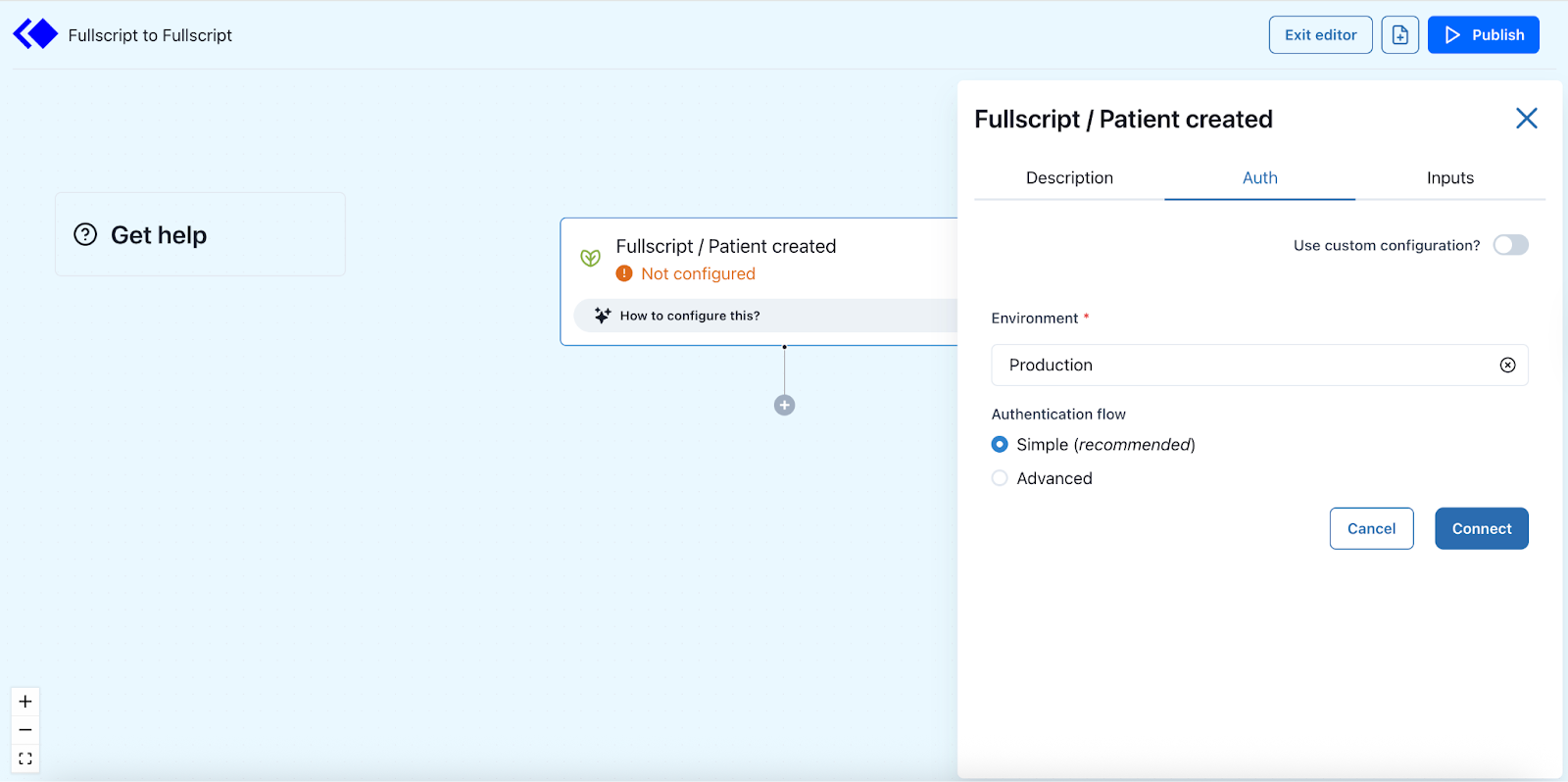Click the Exit editor button
This screenshot has width=1568, height=782.
coord(1321,35)
